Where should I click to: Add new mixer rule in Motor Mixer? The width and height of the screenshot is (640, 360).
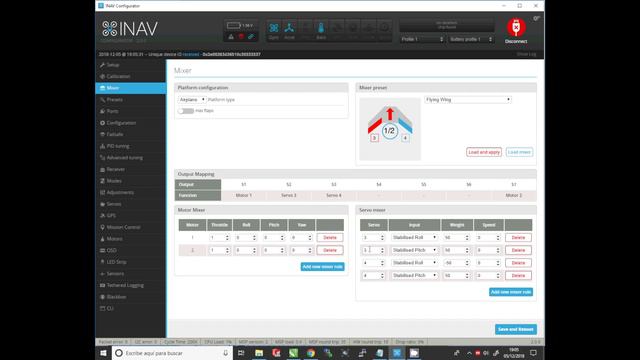[322, 267]
